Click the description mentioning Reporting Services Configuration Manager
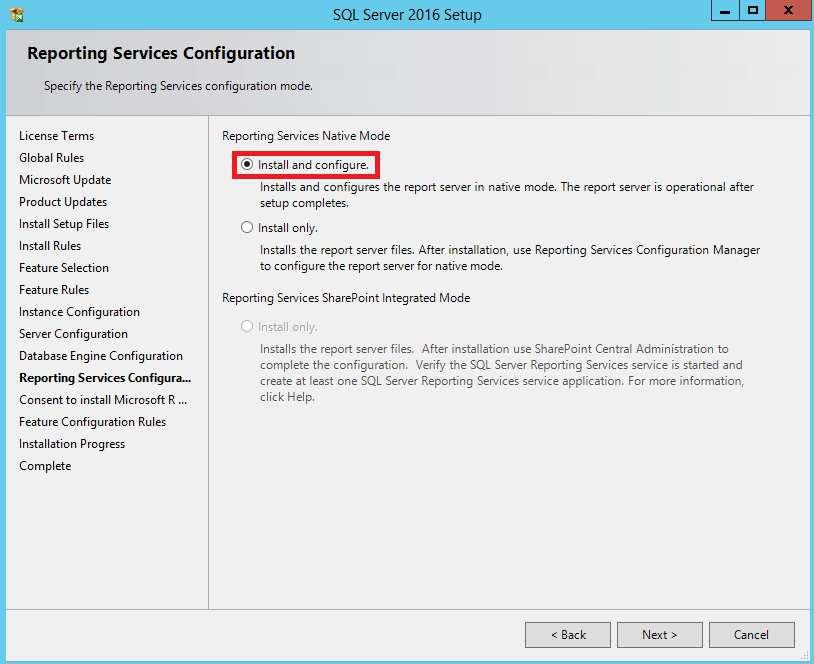 tap(510, 258)
